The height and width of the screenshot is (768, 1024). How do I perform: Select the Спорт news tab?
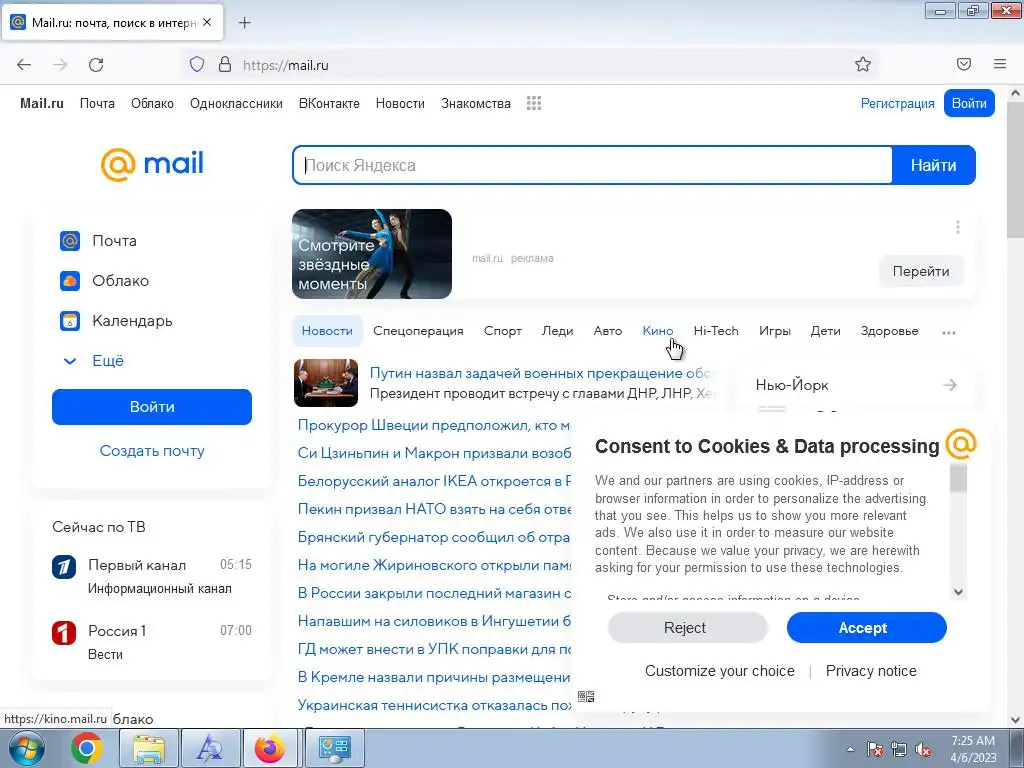coord(503,331)
